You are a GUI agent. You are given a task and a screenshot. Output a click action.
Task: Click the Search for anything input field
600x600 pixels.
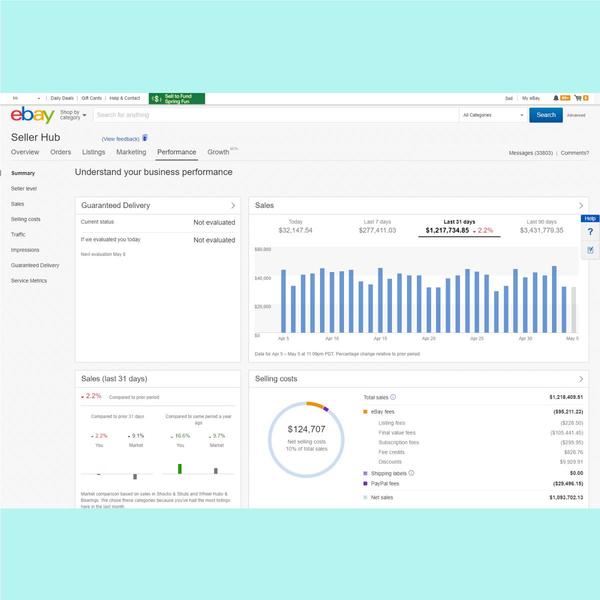[x=276, y=115]
